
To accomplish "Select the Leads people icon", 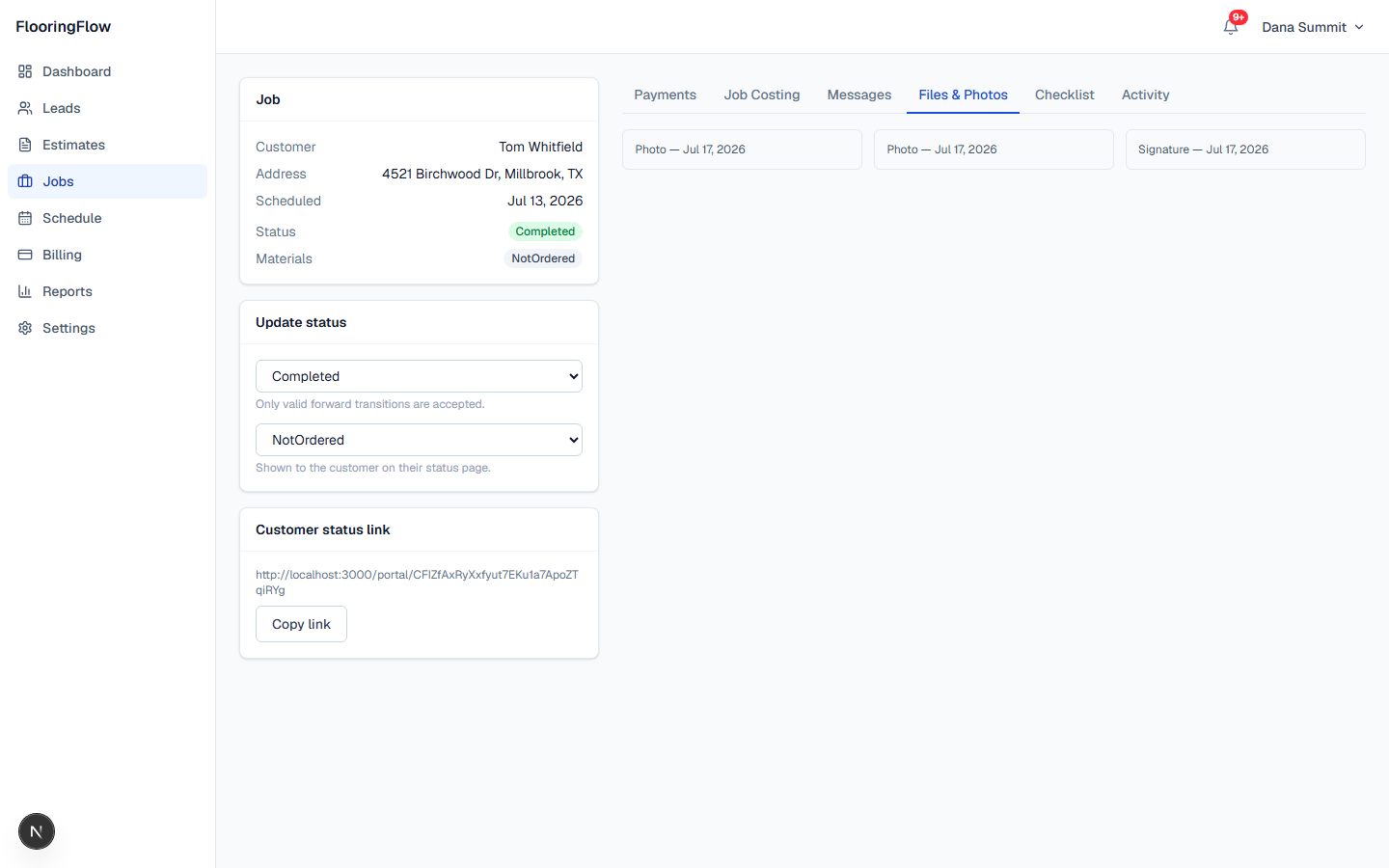I will click(x=25, y=108).
